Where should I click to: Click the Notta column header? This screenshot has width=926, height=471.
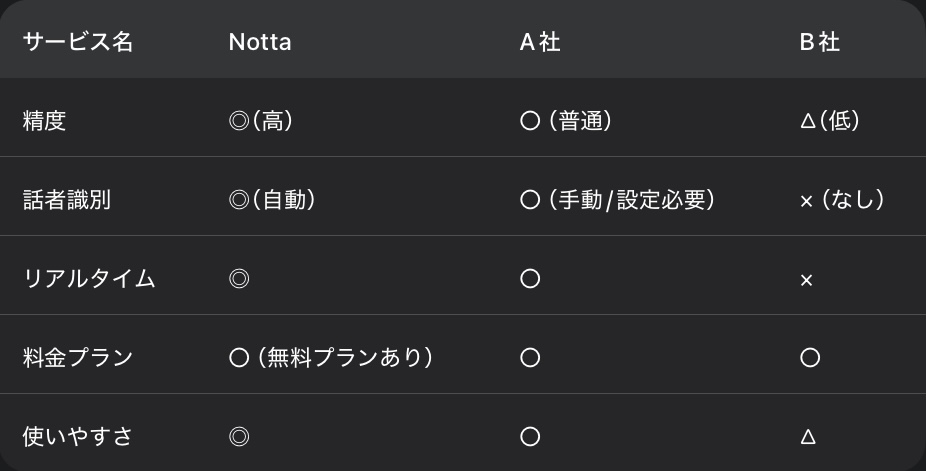click(x=260, y=42)
